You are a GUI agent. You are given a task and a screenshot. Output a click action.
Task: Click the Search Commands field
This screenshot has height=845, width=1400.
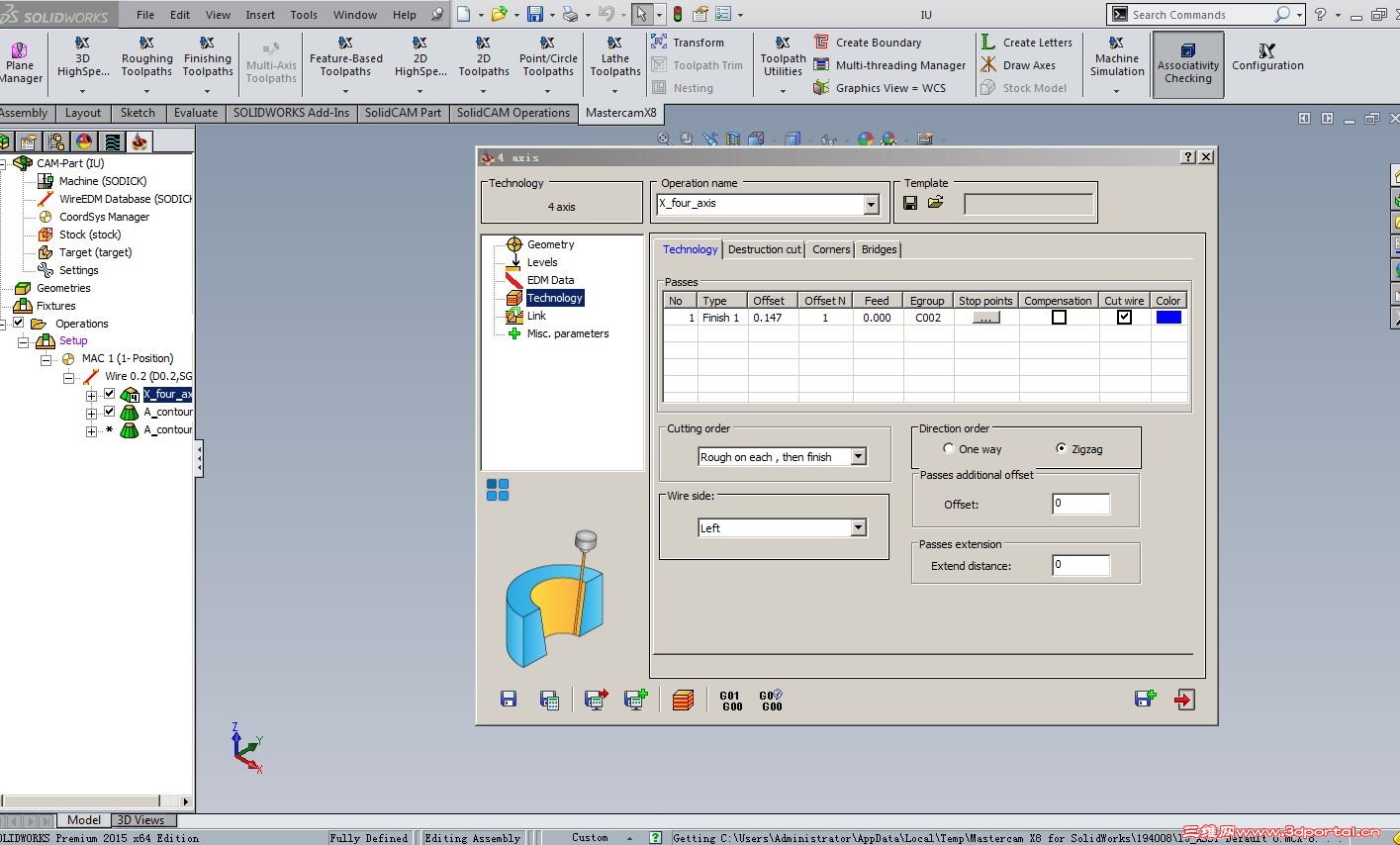click(x=1199, y=15)
